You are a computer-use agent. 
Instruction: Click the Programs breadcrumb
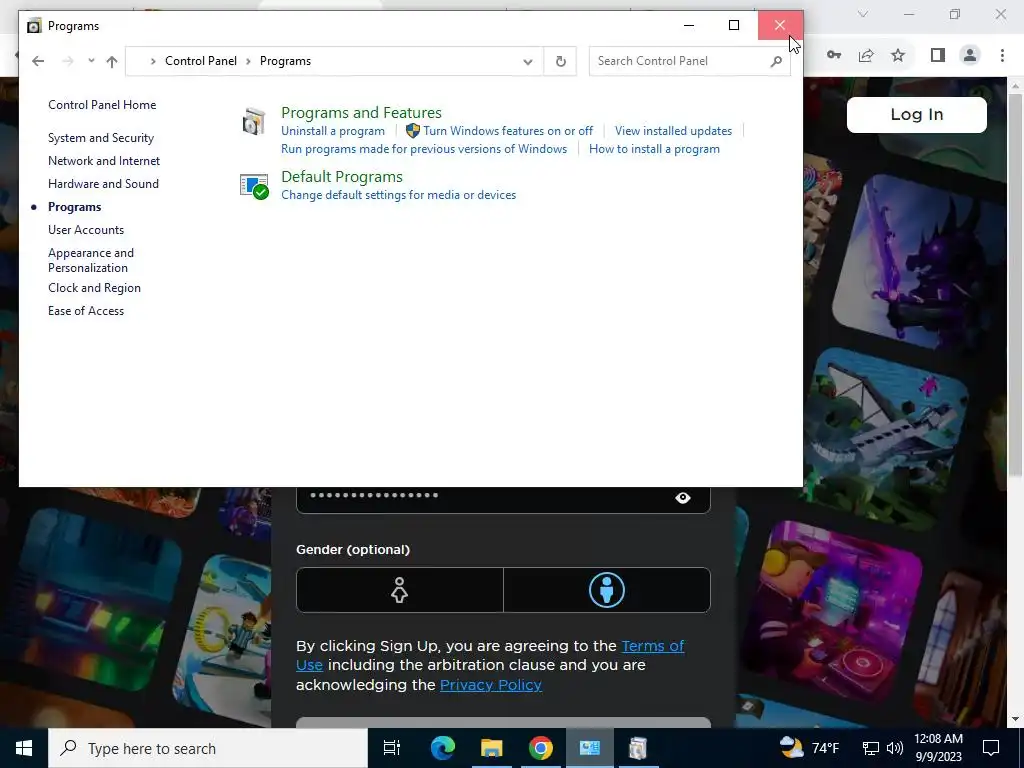[x=285, y=61]
